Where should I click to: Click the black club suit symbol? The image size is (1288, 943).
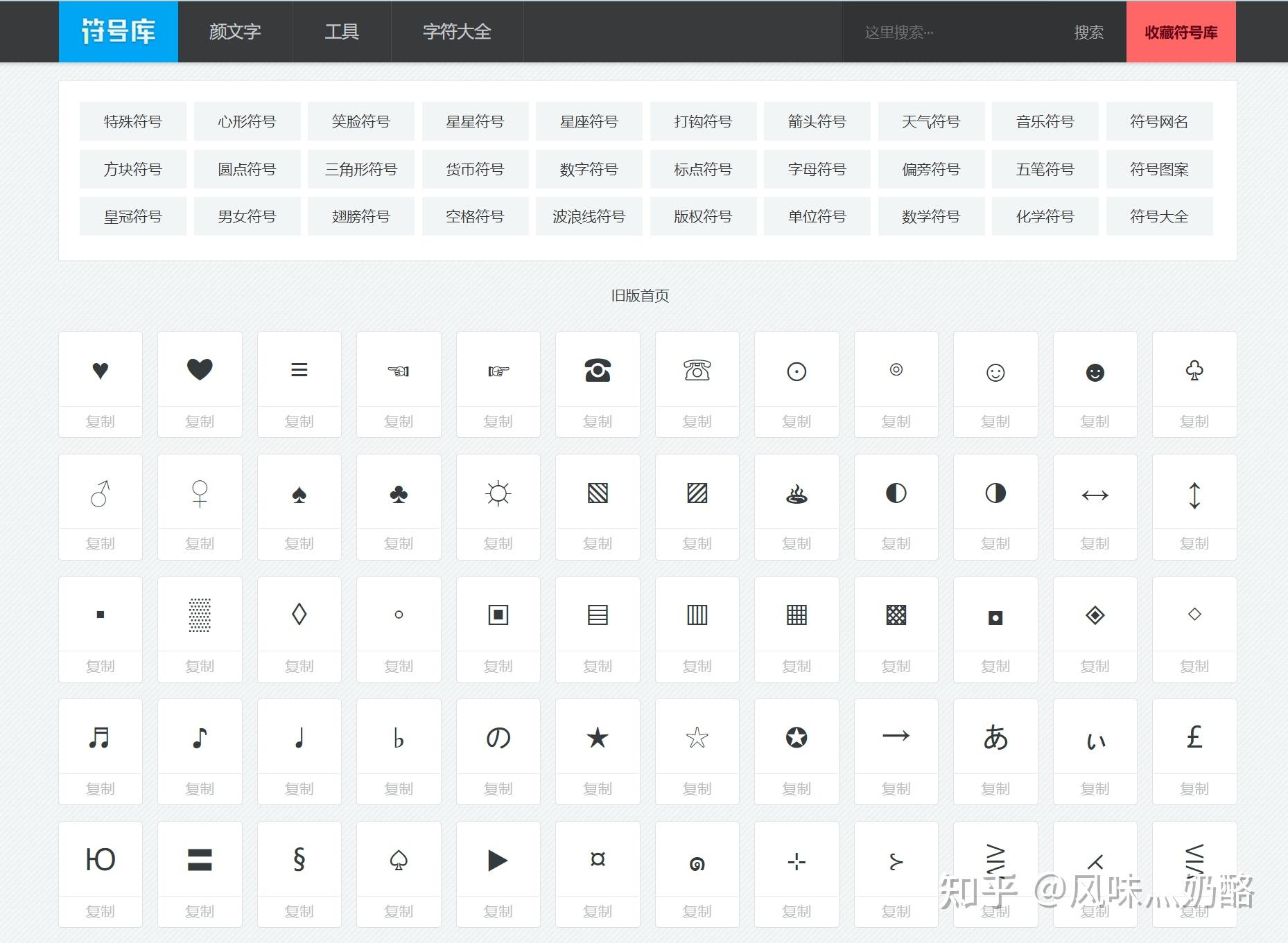(399, 495)
